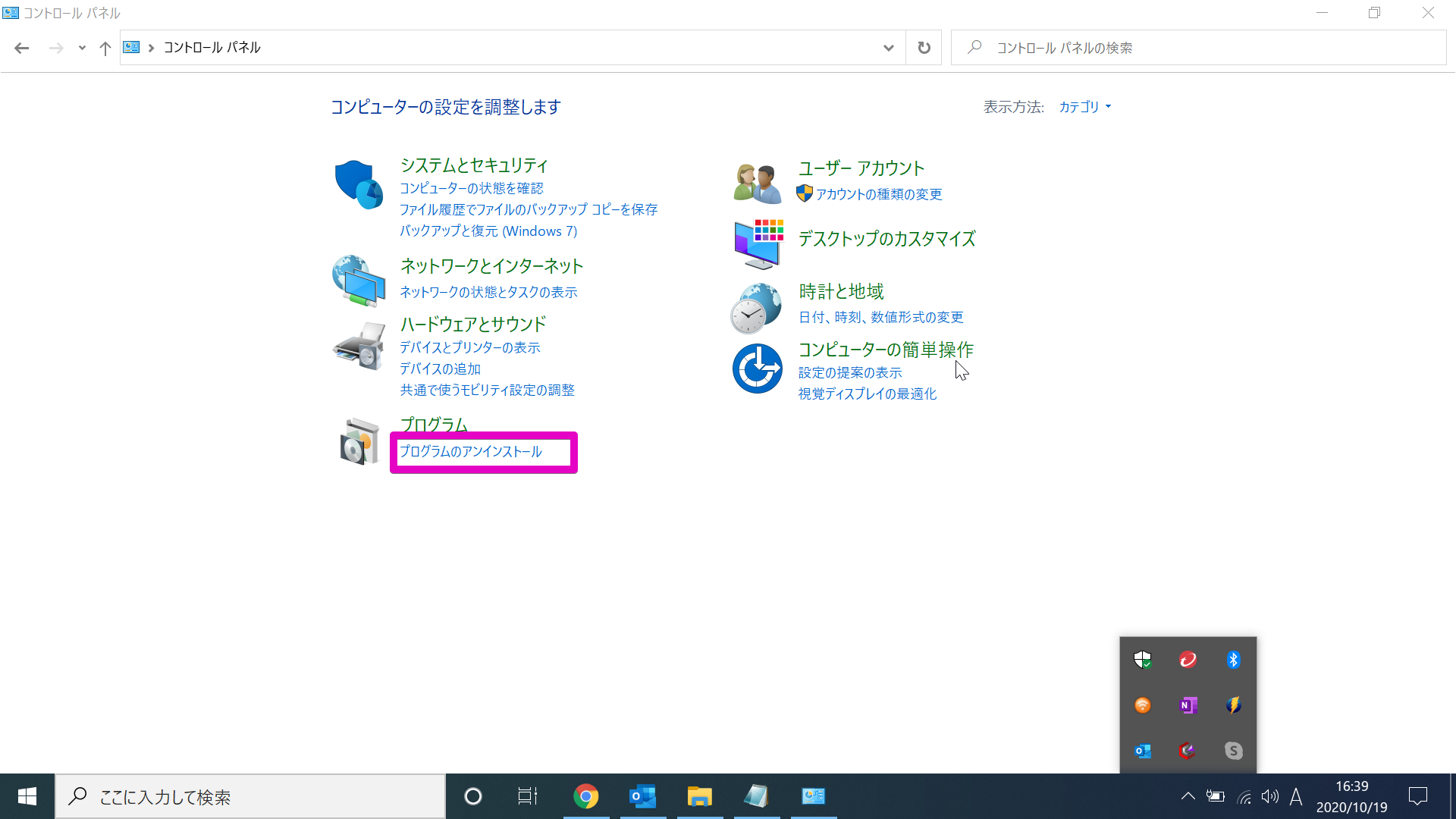The image size is (1456, 819).
Task: Click the address bar コントロール パネル path
Action: pyautogui.click(x=212, y=48)
